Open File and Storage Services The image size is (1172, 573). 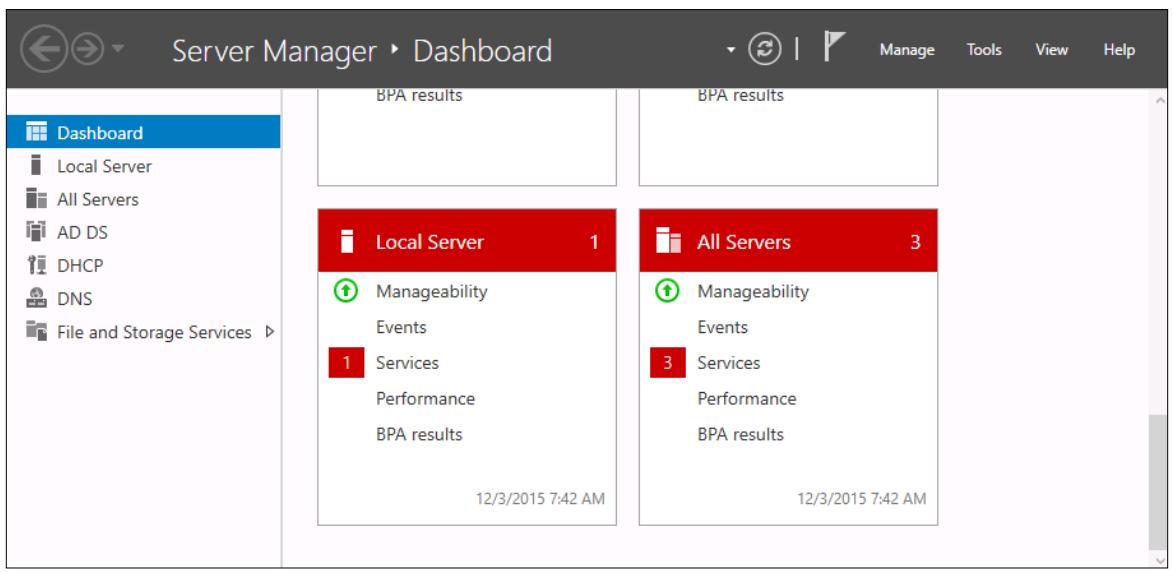pyautogui.click(x=144, y=332)
